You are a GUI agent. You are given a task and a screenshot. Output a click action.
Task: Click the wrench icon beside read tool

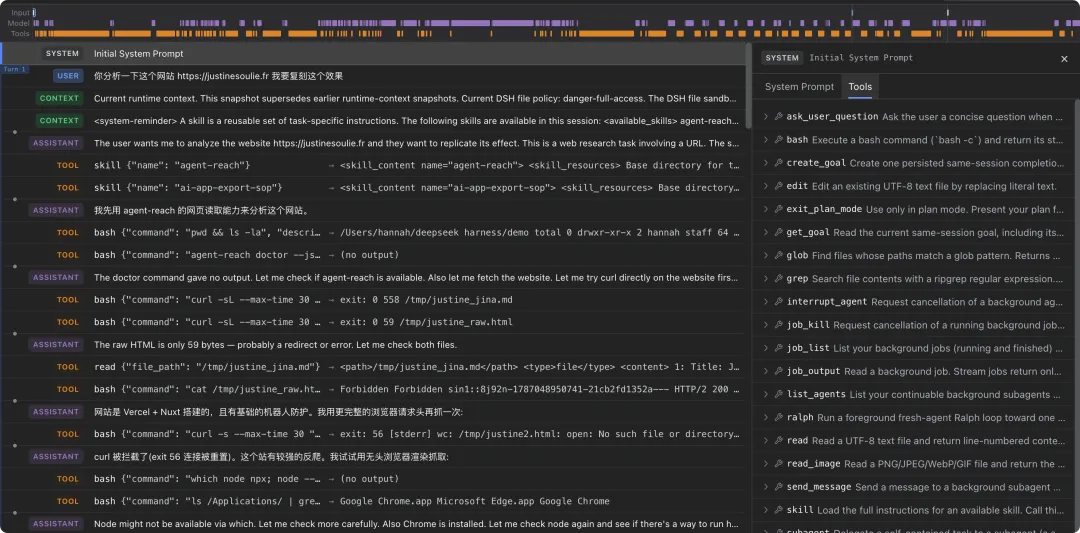(778, 441)
